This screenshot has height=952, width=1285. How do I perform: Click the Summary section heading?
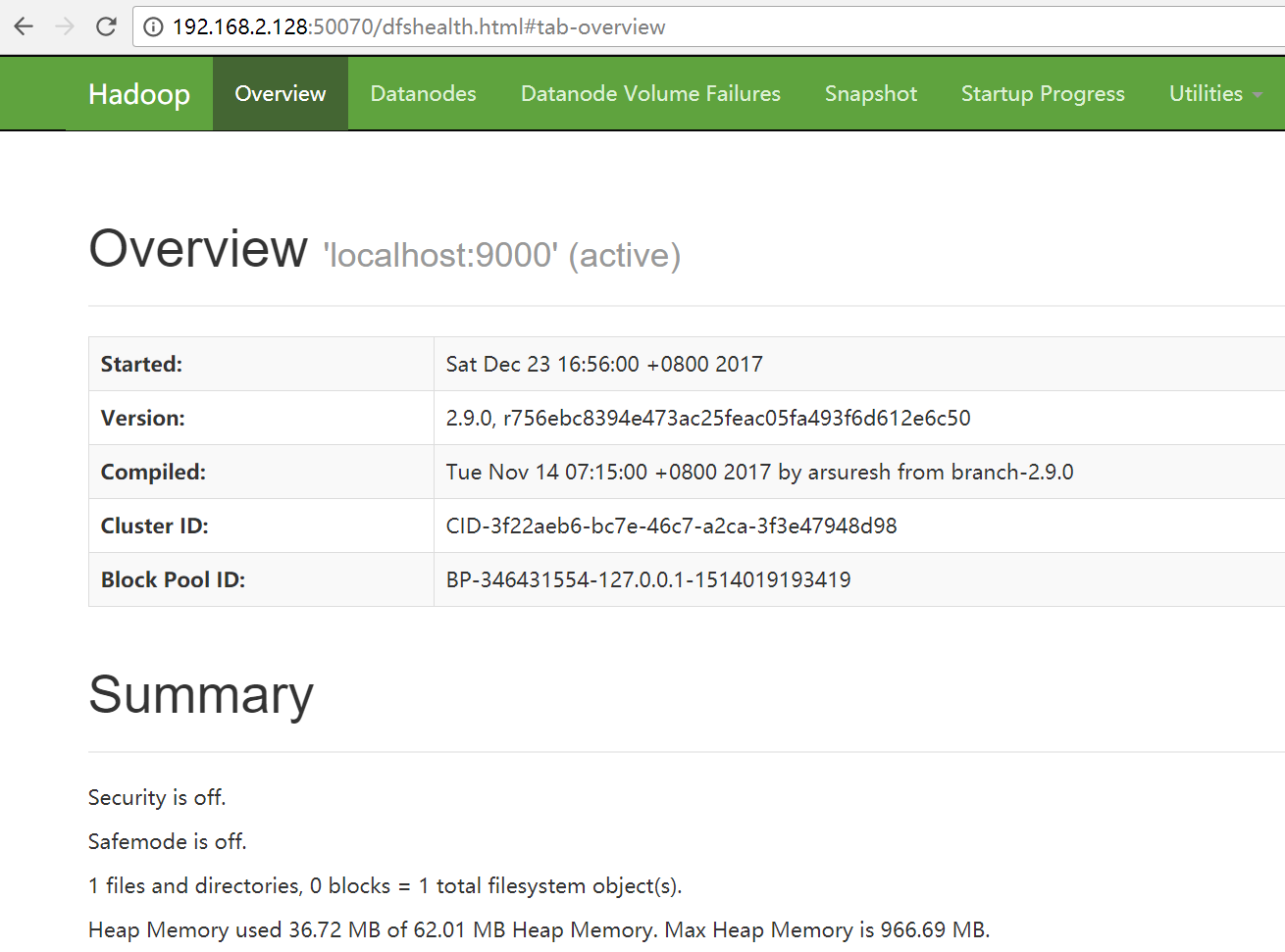point(201,695)
